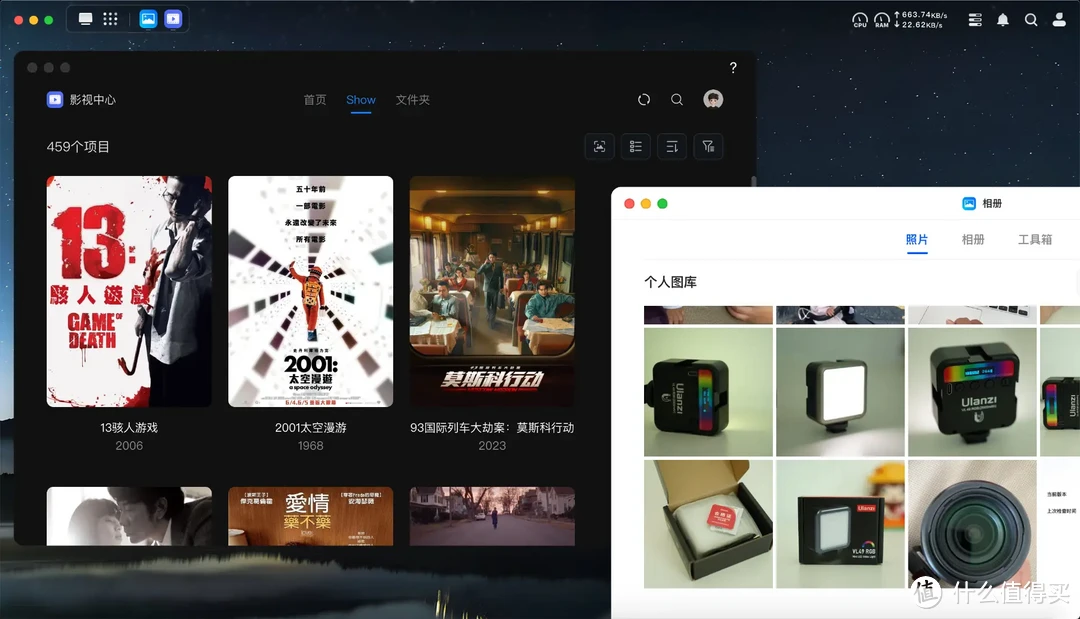The width and height of the screenshot is (1080, 619).
Task: Open photo of lit white LED panel
Action: point(840,392)
